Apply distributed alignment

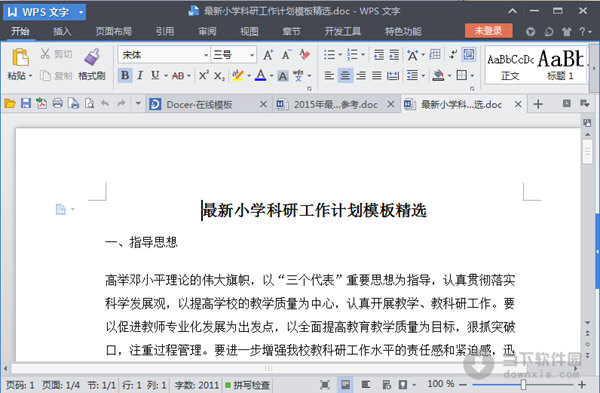[393, 75]
